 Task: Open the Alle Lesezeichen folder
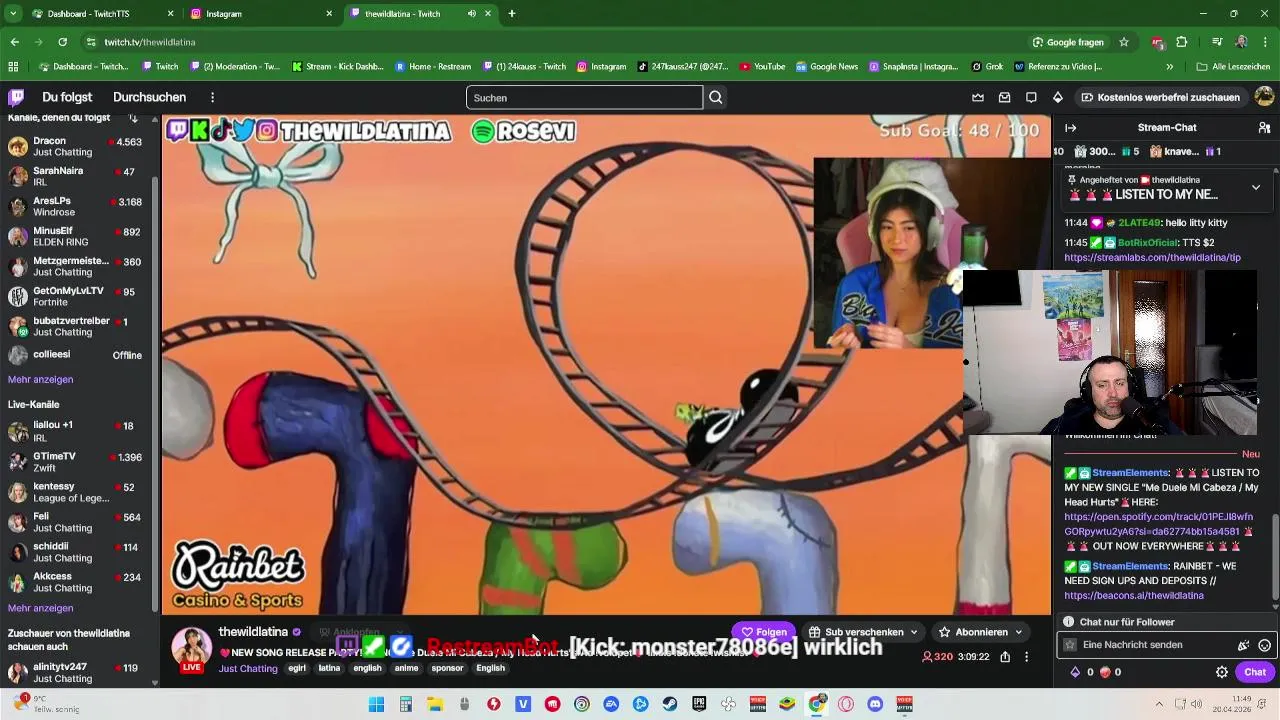(1233, 67)
